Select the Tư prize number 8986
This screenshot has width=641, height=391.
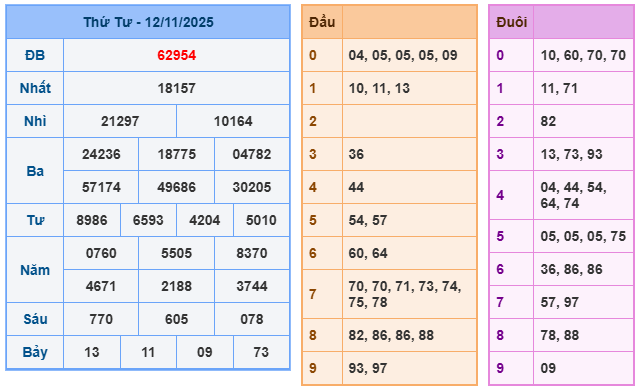92,220
